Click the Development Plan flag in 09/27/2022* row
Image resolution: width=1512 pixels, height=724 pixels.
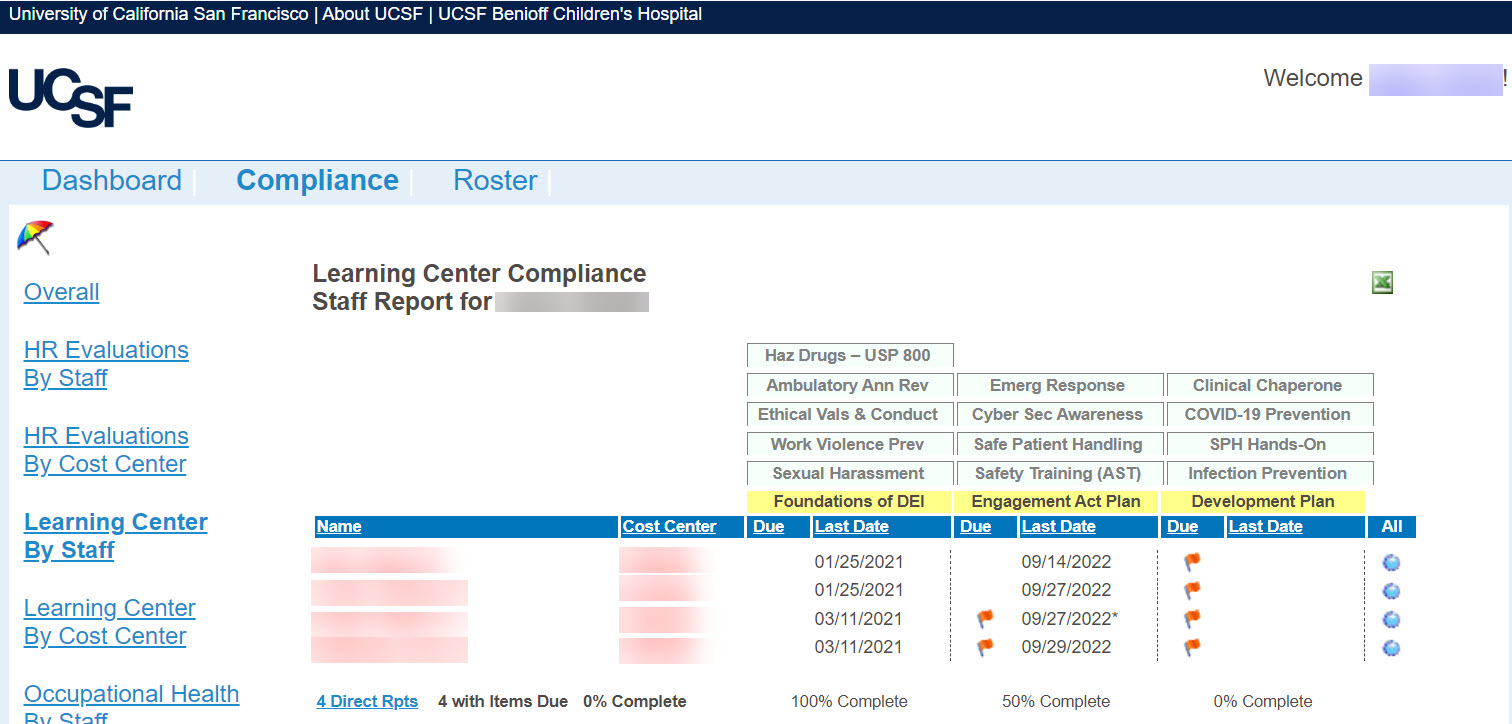[x=1192, y=619]
